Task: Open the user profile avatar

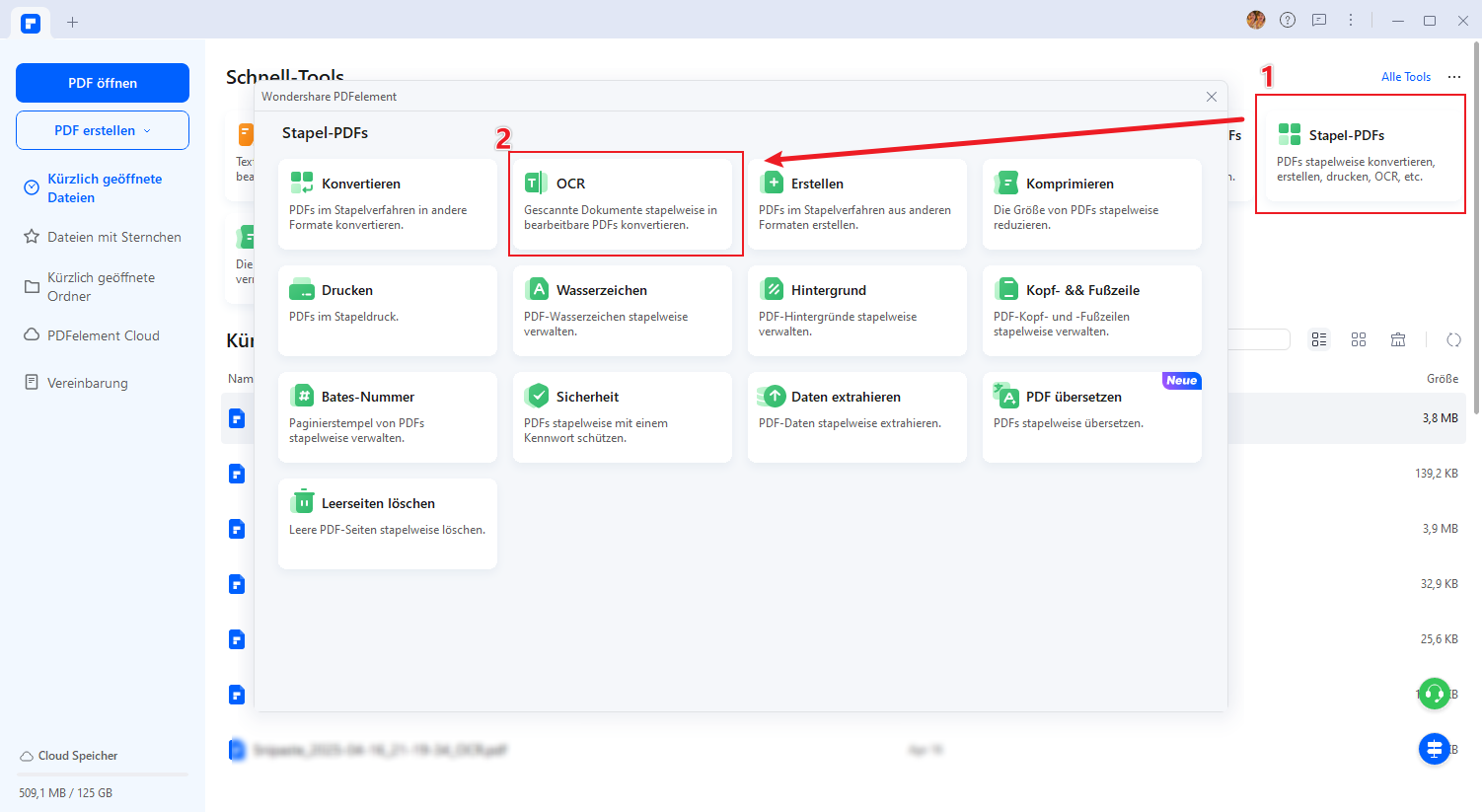Action: coord(1256,20)
